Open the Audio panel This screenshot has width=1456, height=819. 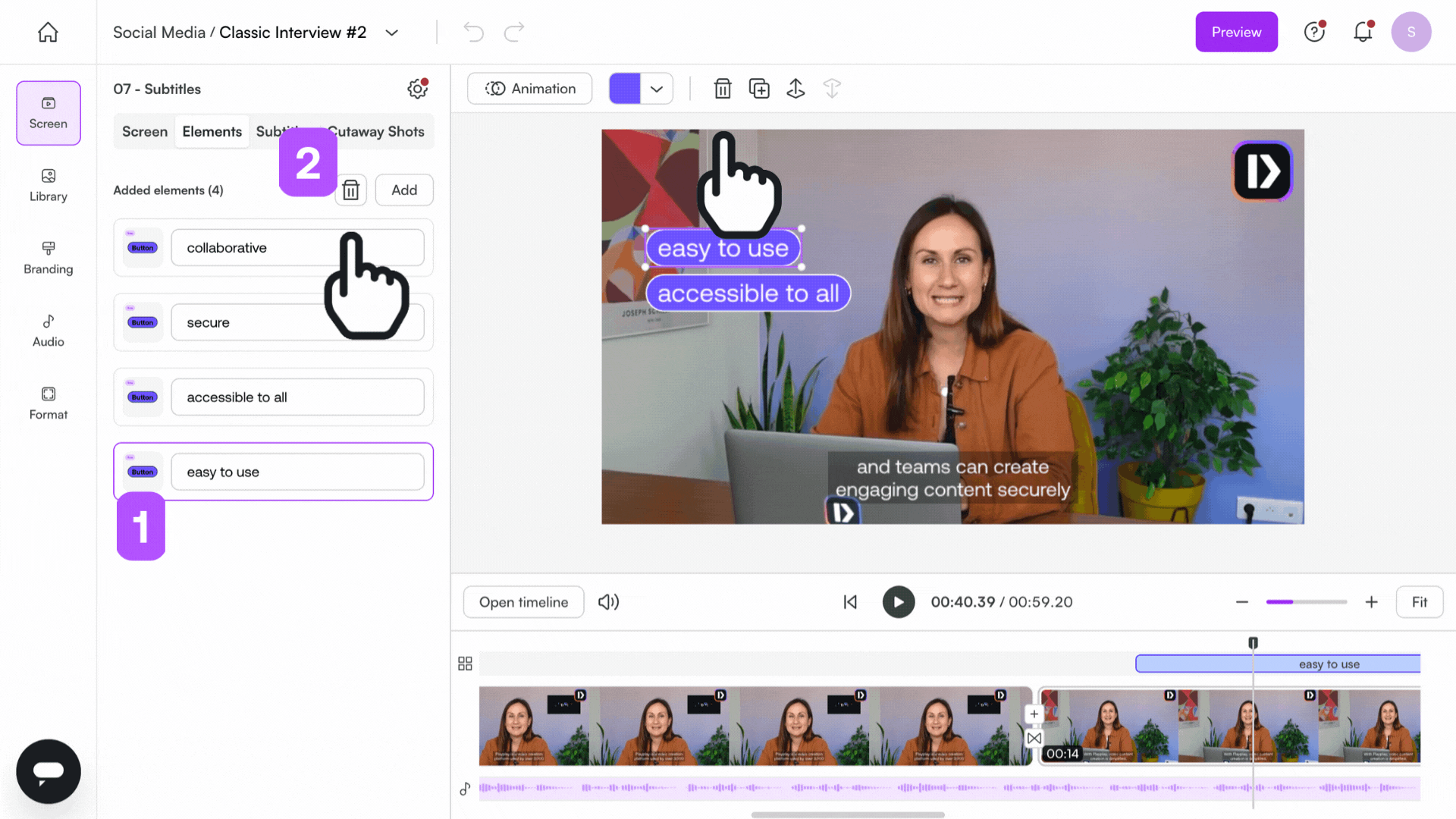click(x=48, y=331)
